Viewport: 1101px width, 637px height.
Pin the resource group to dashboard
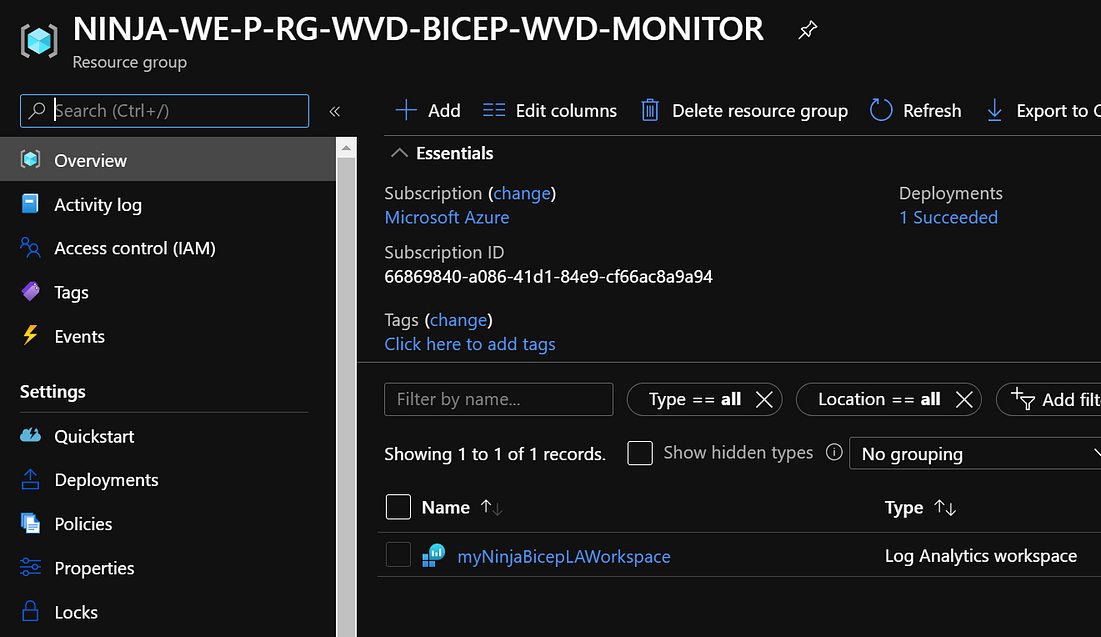(x=807, y=29)
